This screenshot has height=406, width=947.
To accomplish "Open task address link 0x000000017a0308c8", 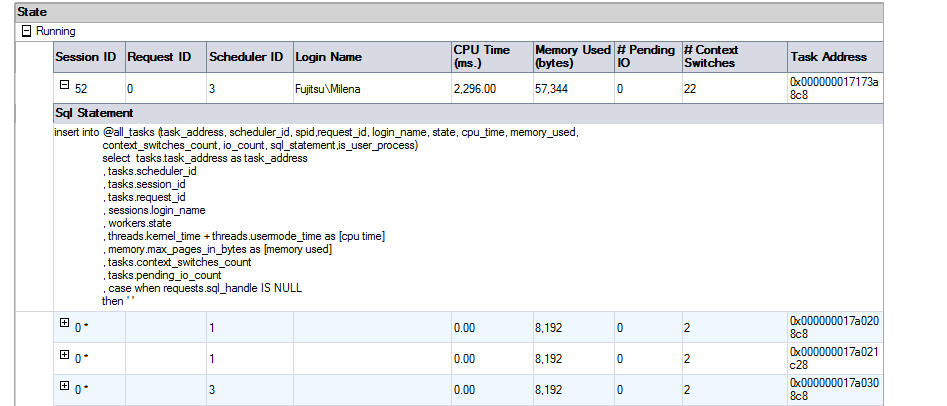I will (834, 389).
